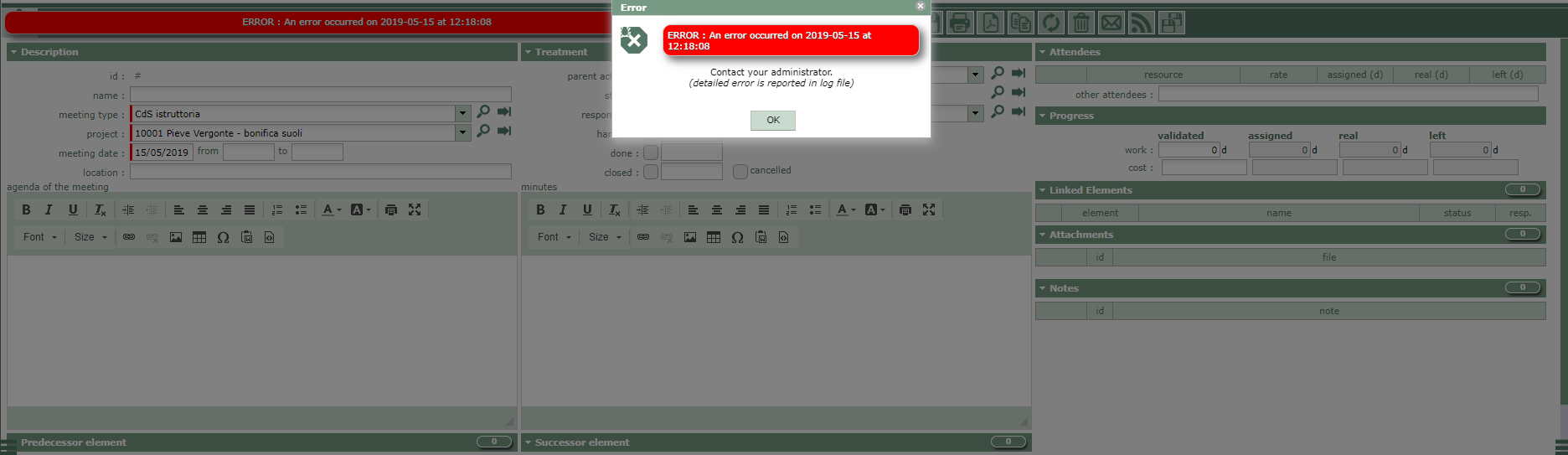Screen dimensions: 1568x455
Task: Export to PDF via the top toolbar icon
Action: click(990, 23)
